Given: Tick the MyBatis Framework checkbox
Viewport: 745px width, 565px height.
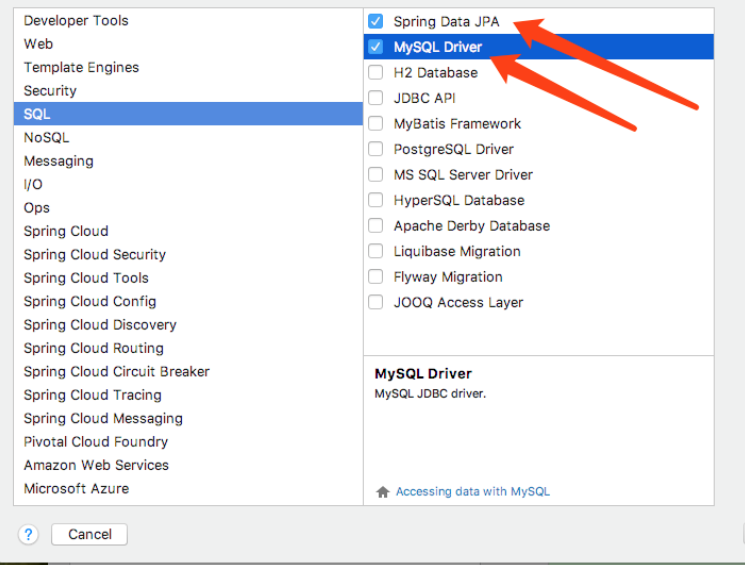Looking at the screenshot, I should [375, 124].
